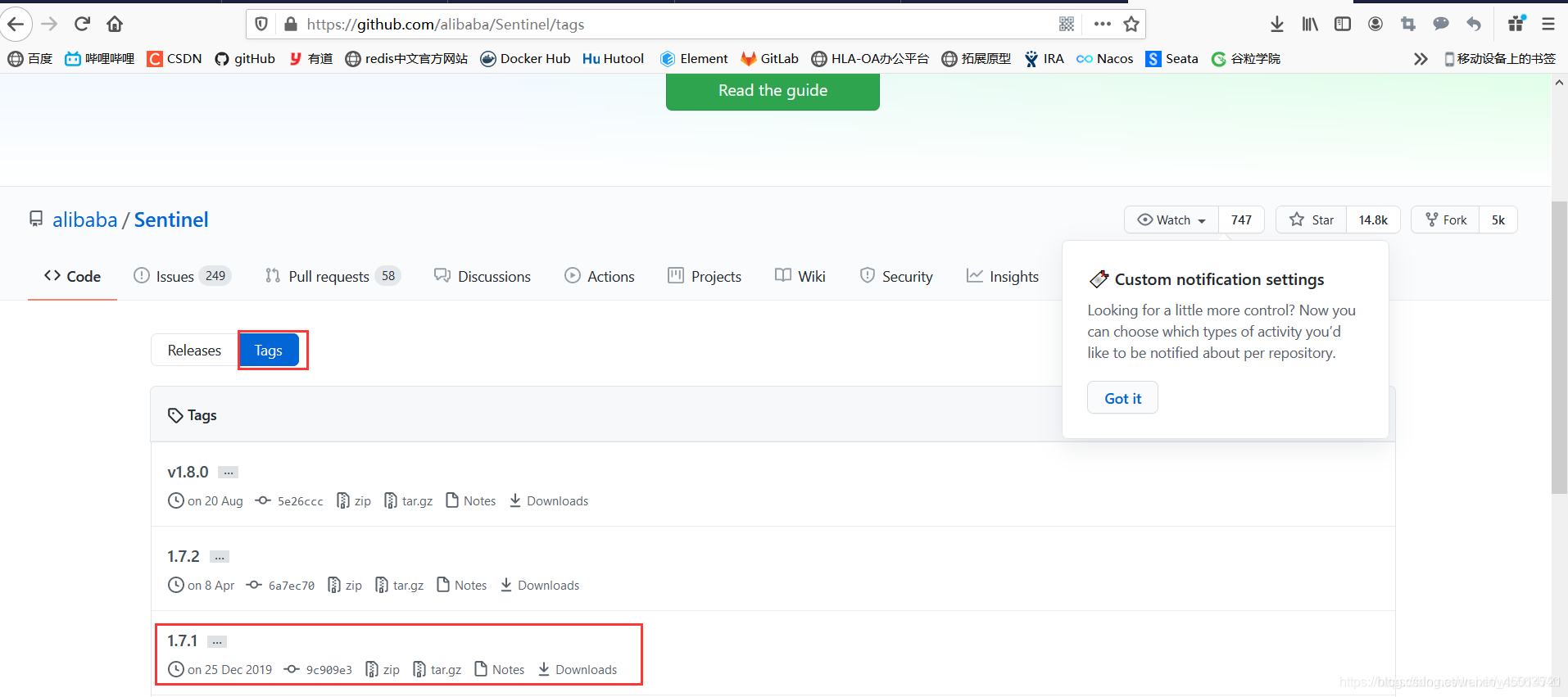Open the Firefox account icon
Screen dimensions: 1568x697
coord(1375,25)
